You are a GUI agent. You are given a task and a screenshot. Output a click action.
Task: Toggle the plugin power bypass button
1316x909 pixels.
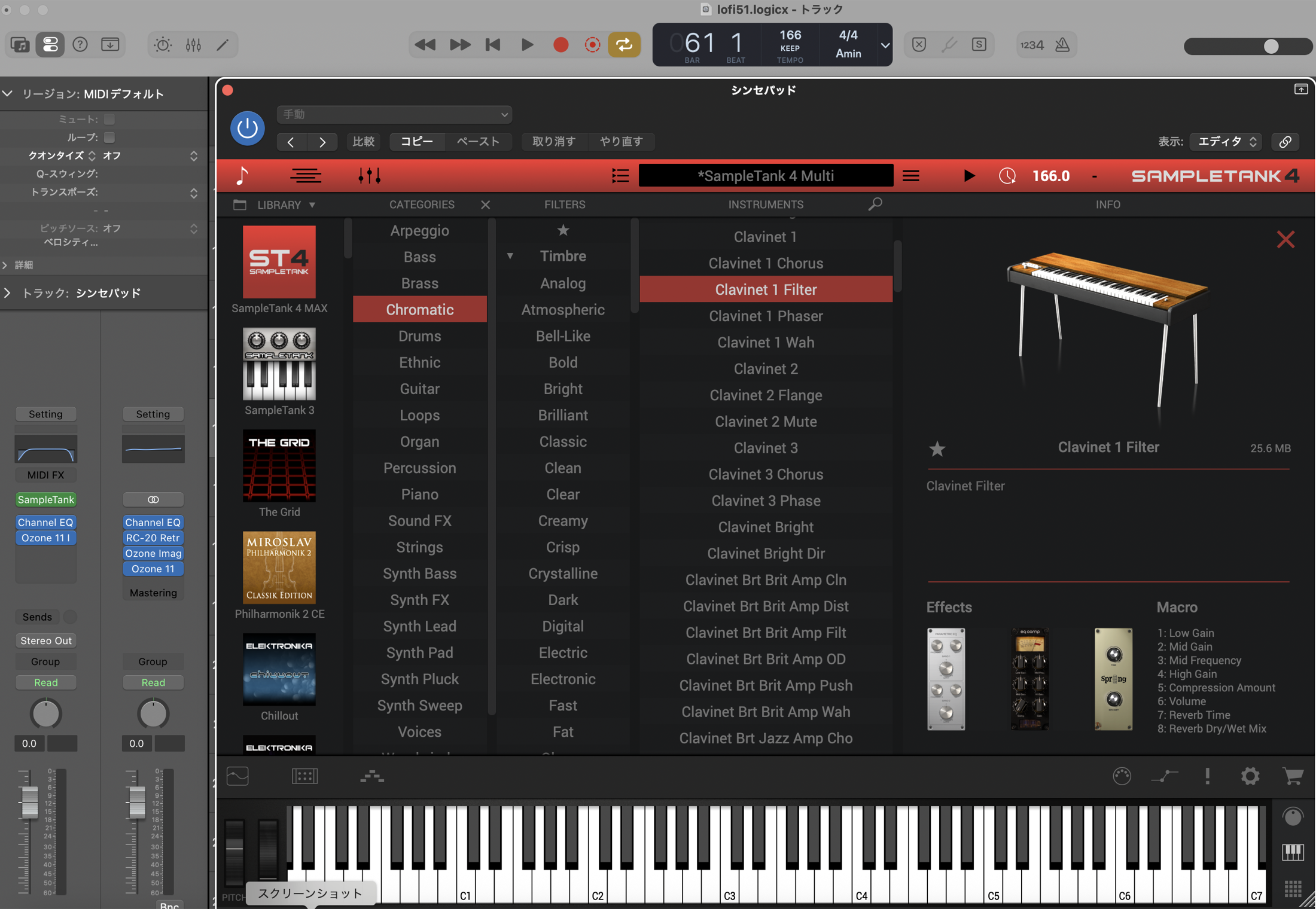[248, 128]
